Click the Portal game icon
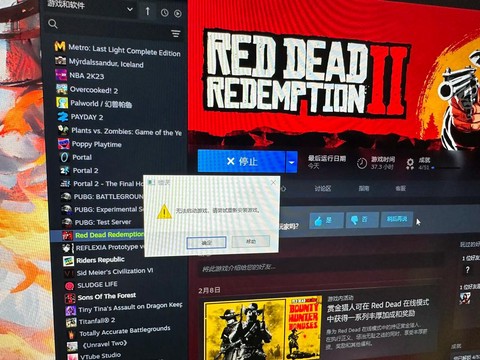The width and height of the screenshot is (480, 360). coord(64,157)
